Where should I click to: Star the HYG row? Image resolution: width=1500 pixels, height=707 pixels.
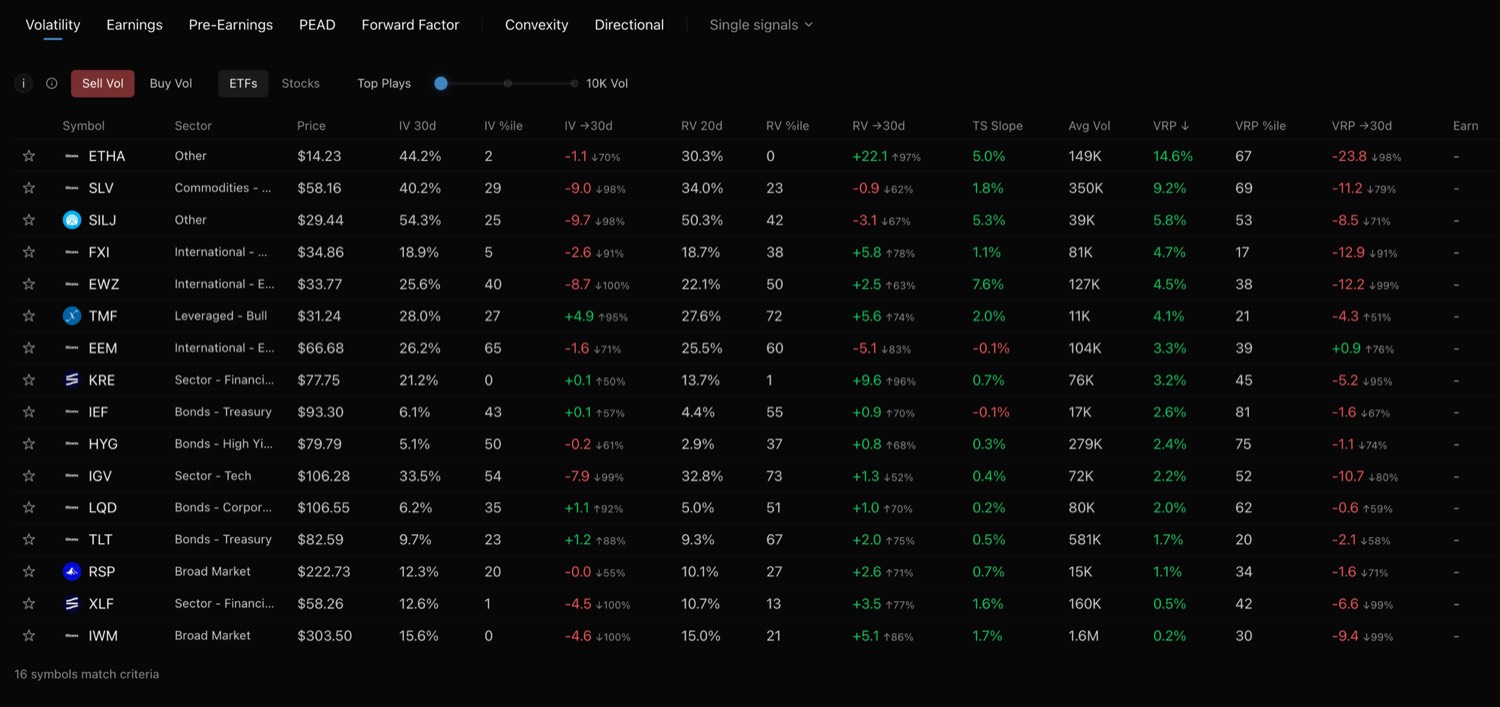tap(29, 444)
